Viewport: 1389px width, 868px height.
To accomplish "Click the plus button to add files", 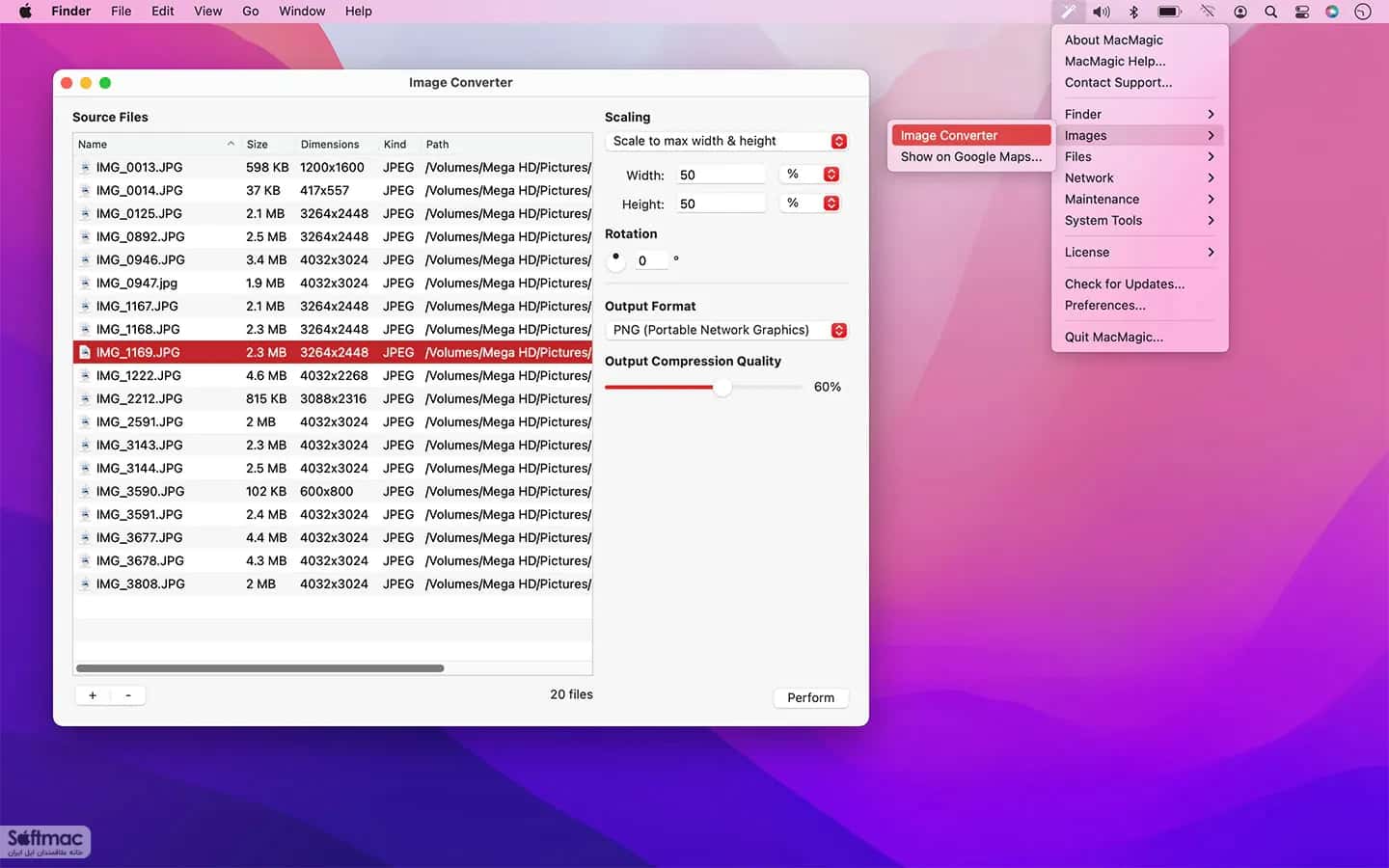I will coord(93,695).
